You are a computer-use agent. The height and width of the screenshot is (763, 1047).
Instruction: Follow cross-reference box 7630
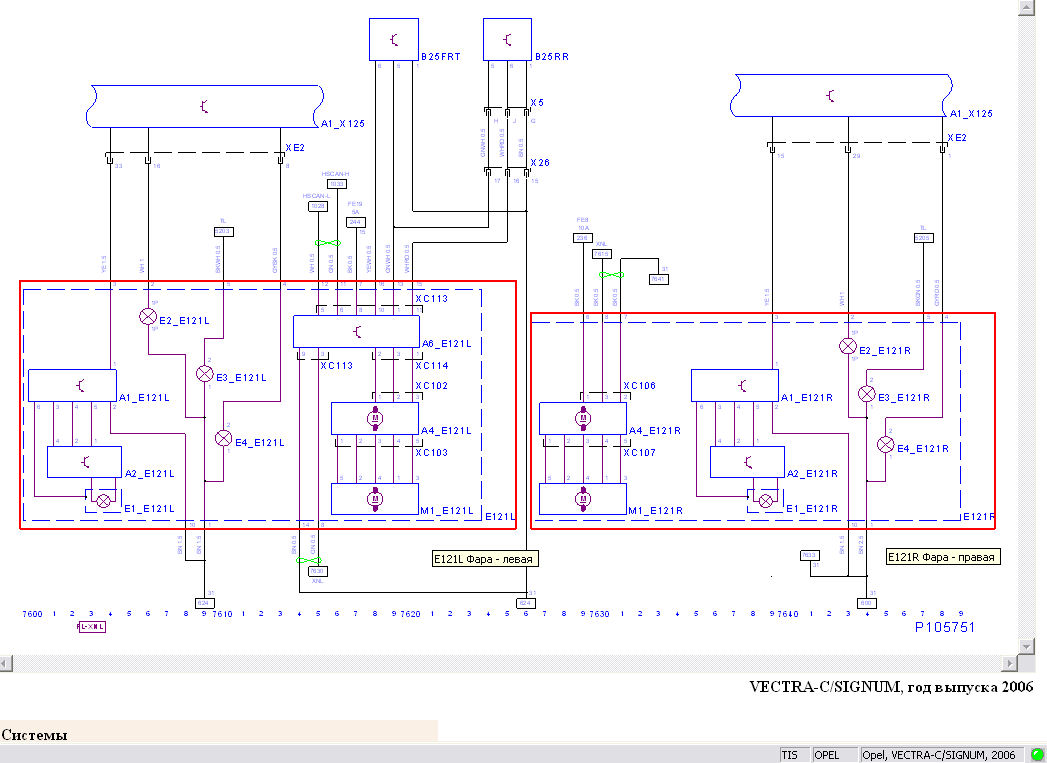tap(317, 571)
